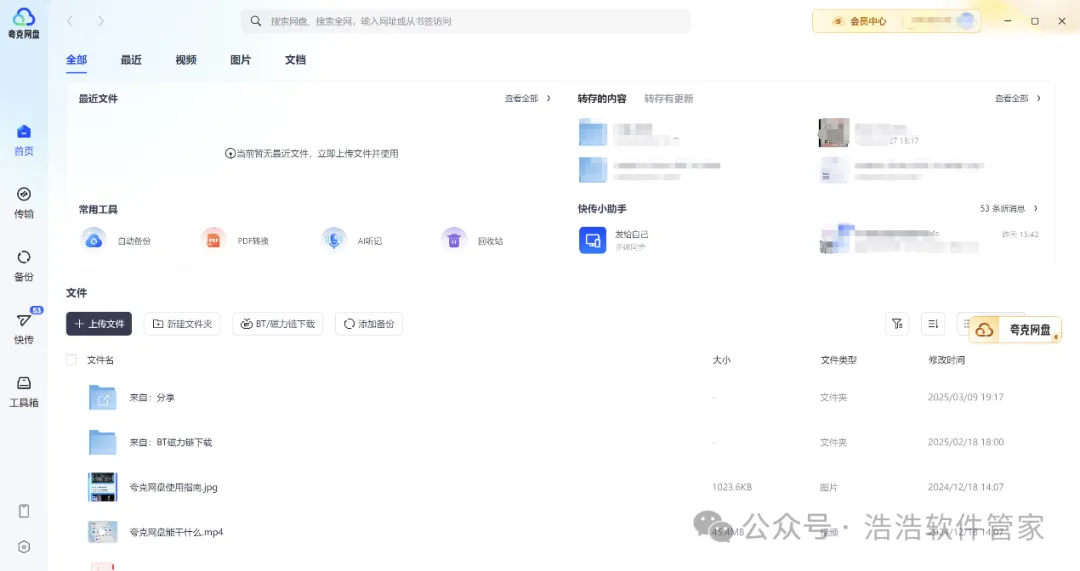Open the PDF转换 tool
Viewport: 1080px width, 571px height.
235,240
